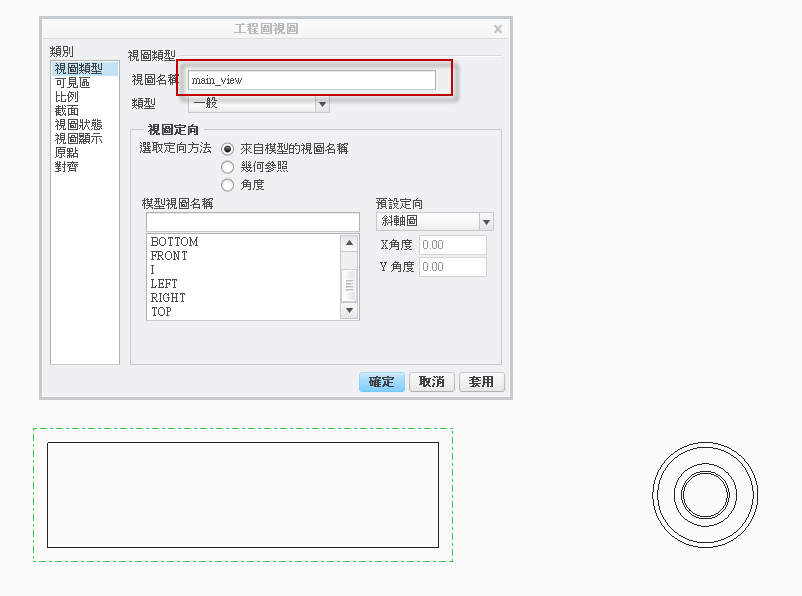
Task: Open the 類型 dropdown showing 一般
Action: [322, 103]
